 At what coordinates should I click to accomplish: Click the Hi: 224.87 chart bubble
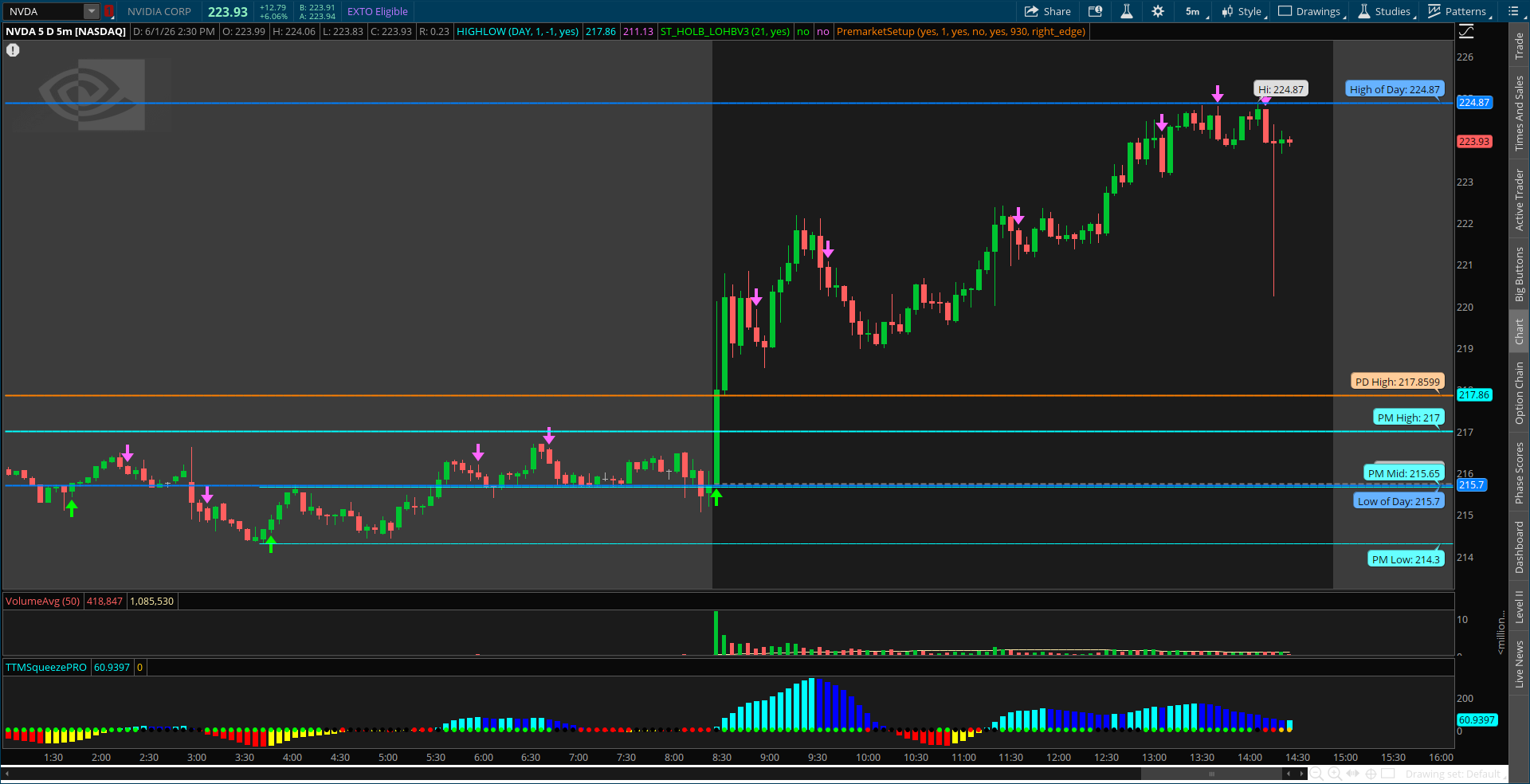(x=1281, y=89)
